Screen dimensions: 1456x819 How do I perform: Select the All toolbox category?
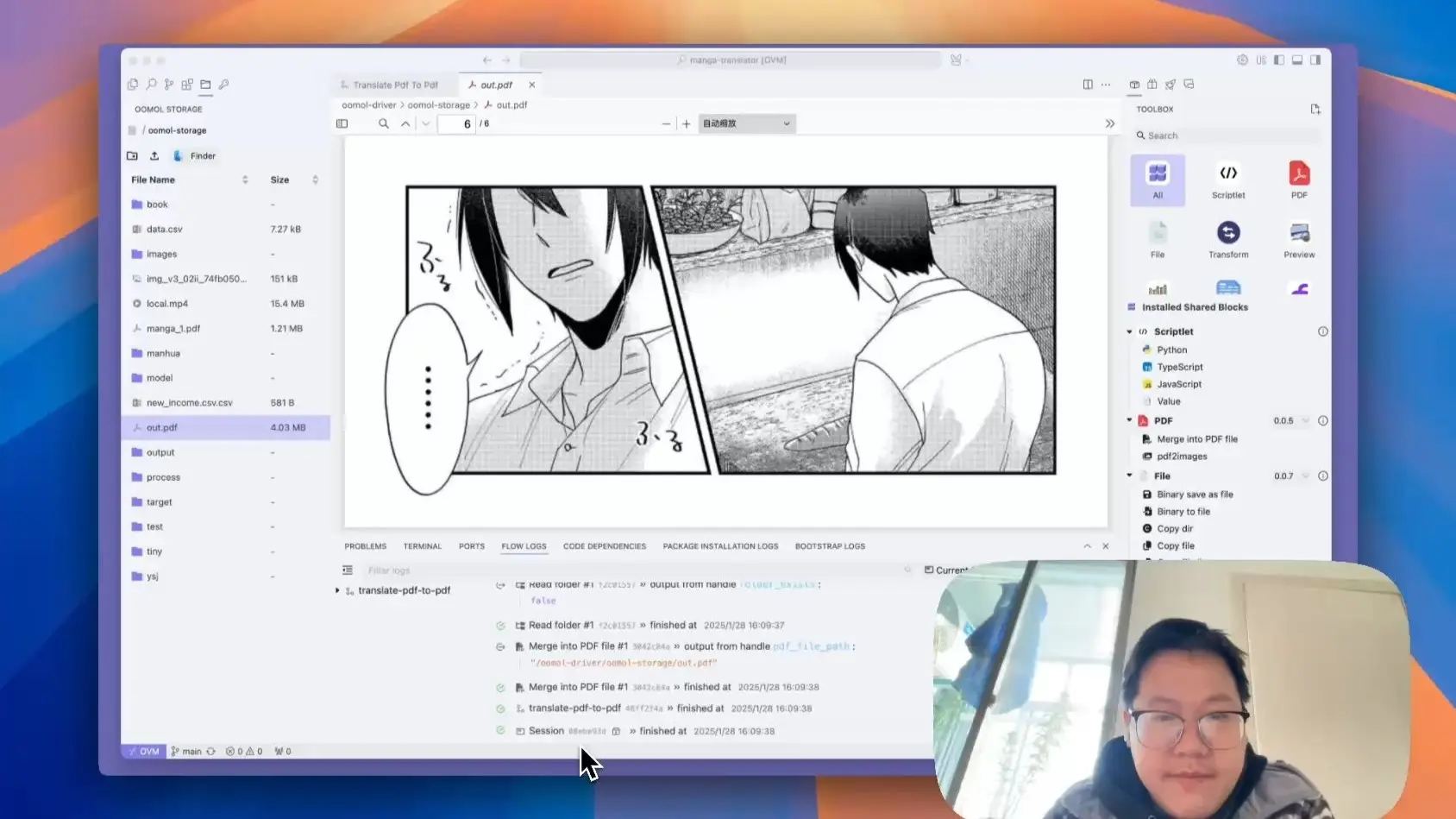click(1158, 180)
